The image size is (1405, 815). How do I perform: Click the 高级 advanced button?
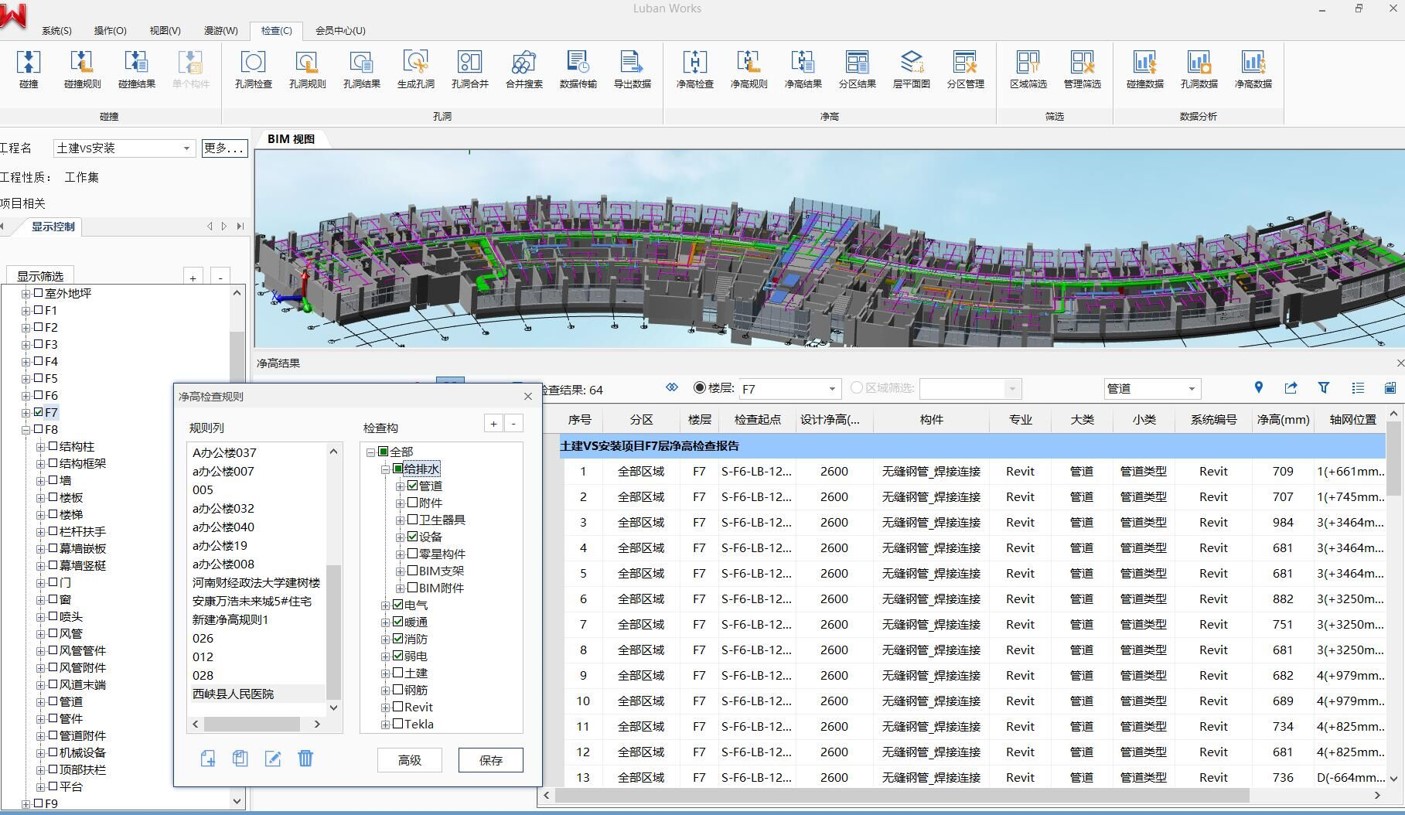point(409,760)
